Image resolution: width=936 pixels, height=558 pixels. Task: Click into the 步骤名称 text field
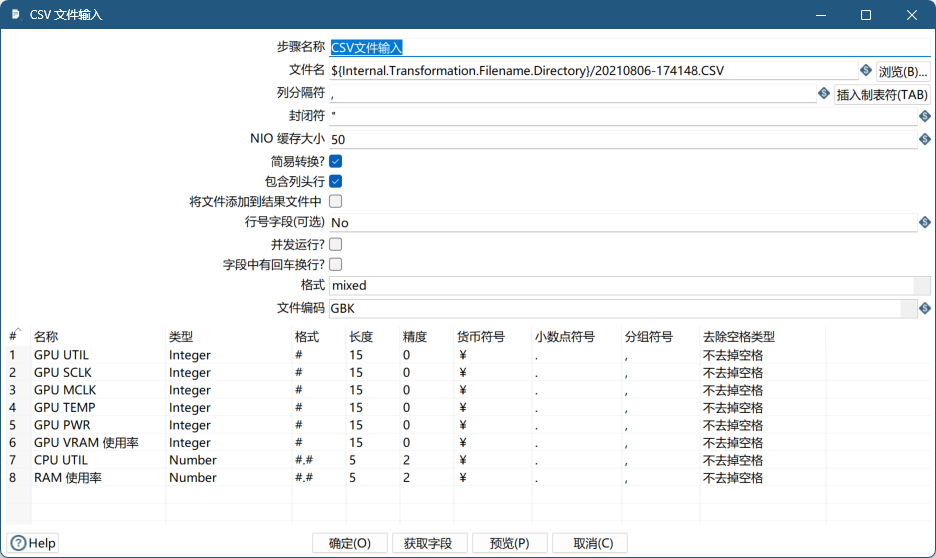620,47
